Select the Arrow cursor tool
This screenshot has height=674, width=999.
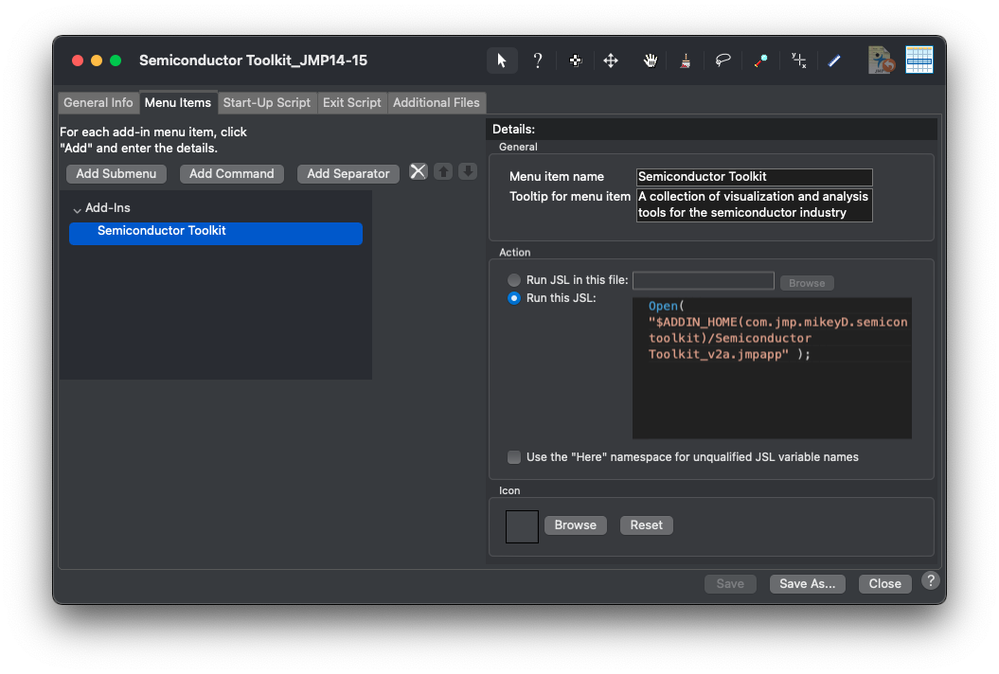[x=502, y=61]
